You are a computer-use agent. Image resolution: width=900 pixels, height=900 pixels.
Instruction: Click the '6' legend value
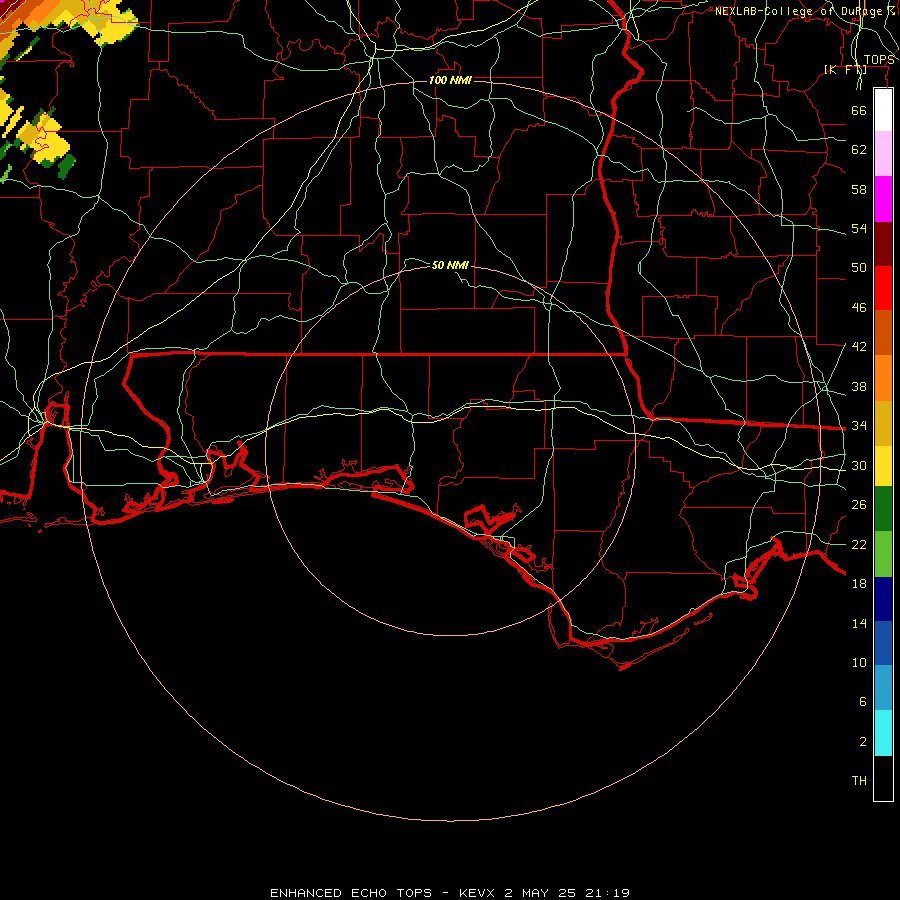tap(862, 702)
